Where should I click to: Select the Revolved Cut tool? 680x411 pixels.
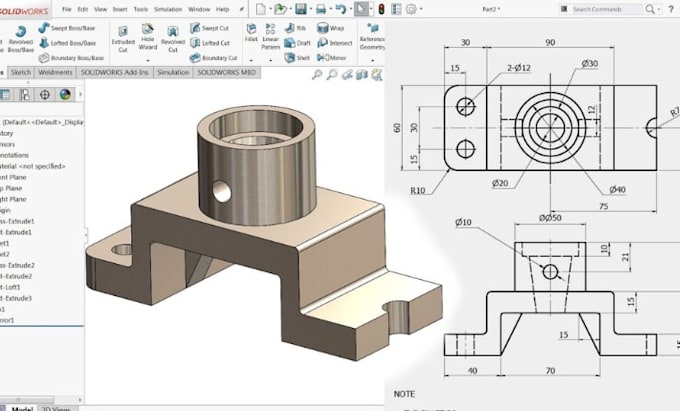point(173,39)
